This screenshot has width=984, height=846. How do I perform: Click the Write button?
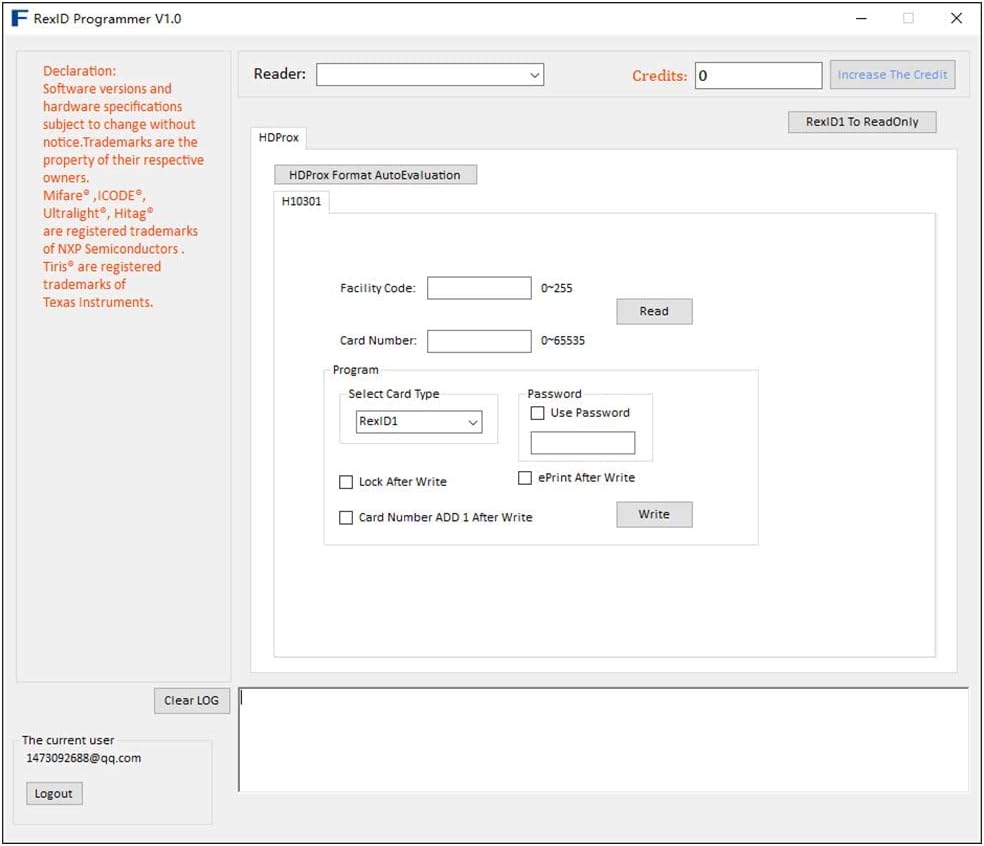coord(654,514)
